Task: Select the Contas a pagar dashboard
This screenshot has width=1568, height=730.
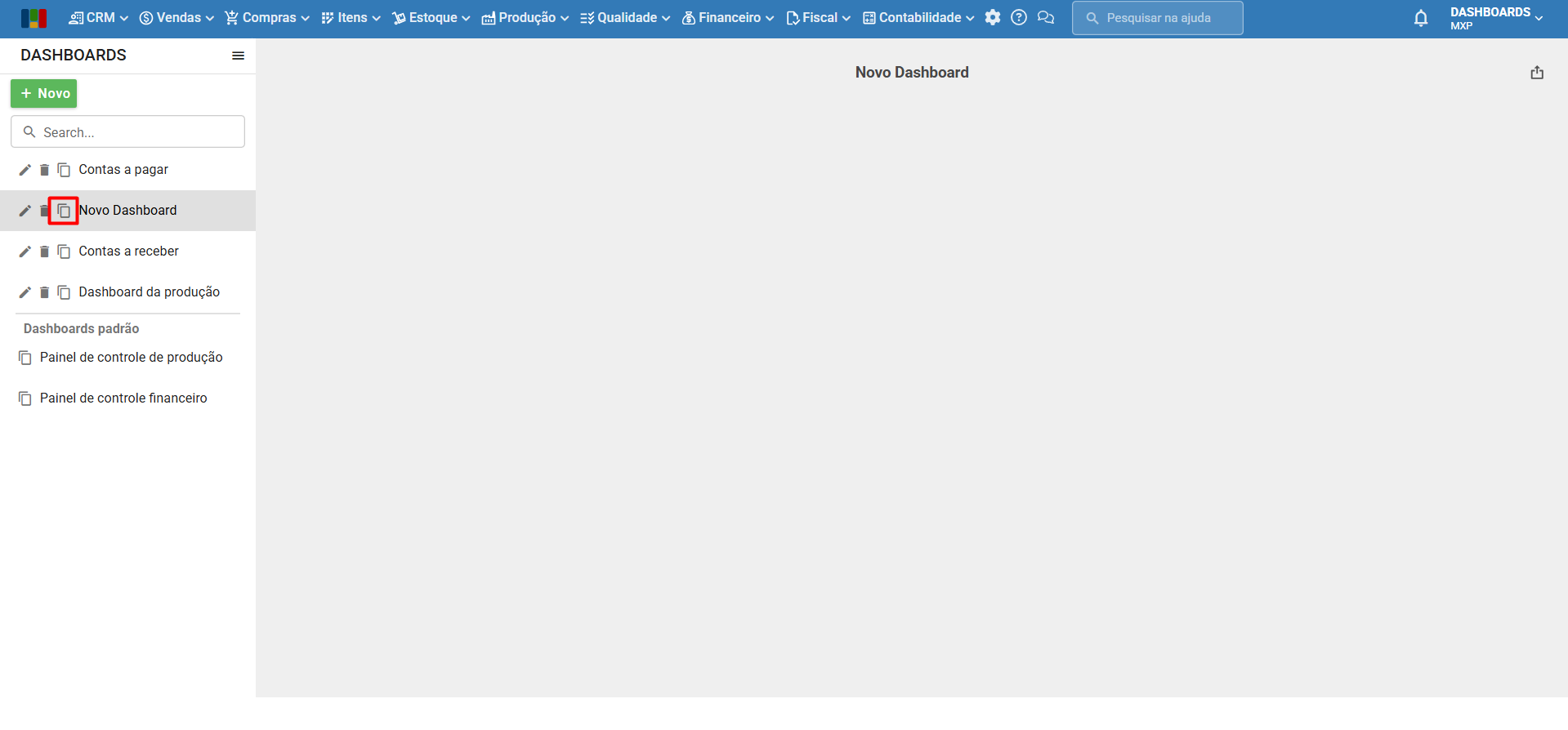Action: coord(123,170)
